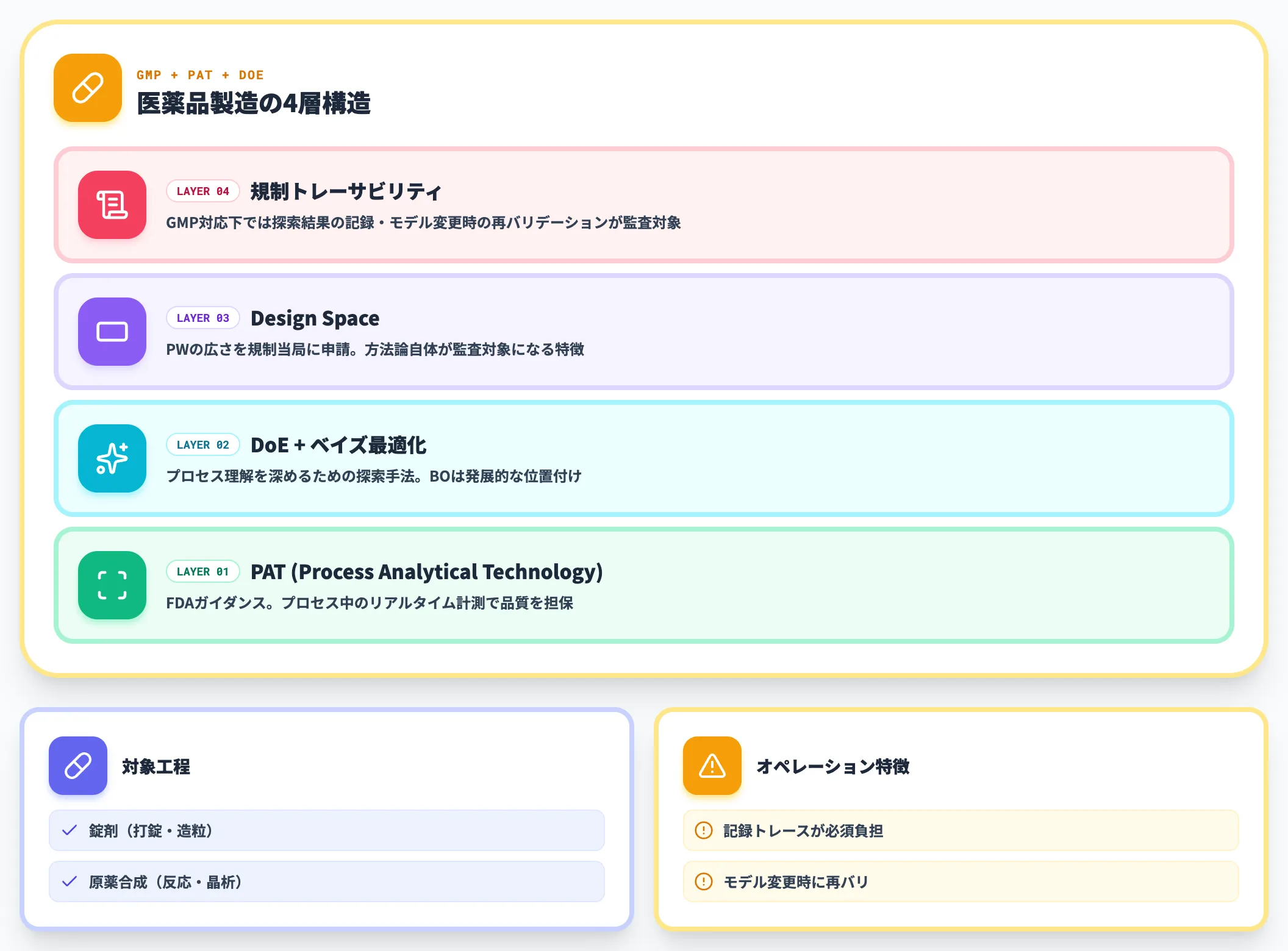Click the LAYER 04 badge

click(x=203, y=191)
